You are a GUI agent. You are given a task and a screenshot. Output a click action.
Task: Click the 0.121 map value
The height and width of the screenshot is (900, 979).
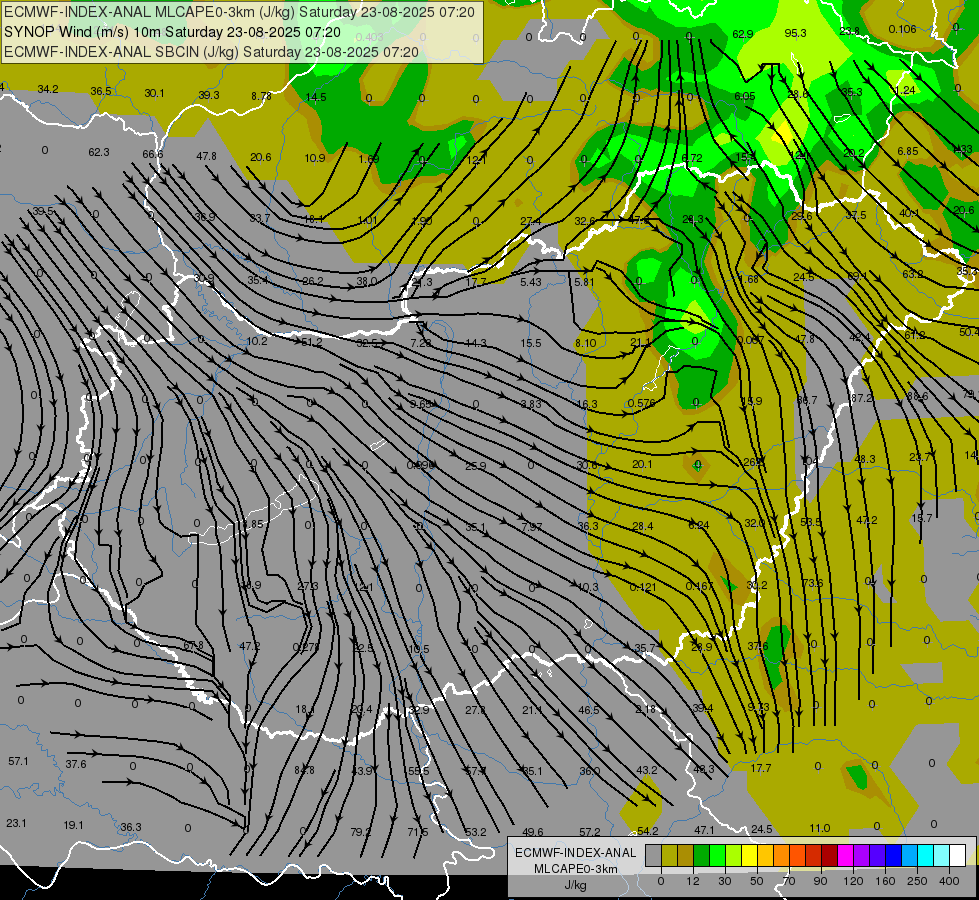click(x=642, y=587)
